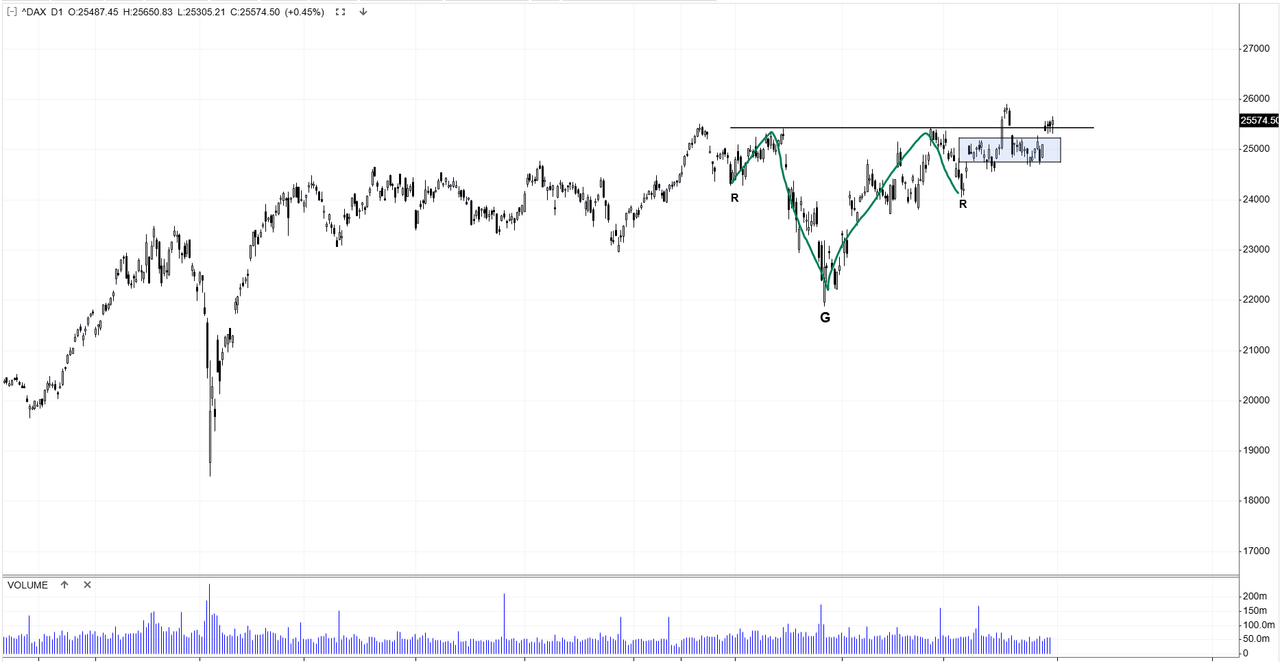Image resolution: width=1280 pixels, height=662 pixels.
Task: Click the 27000 level on price axis
Action: [1258, 48]
